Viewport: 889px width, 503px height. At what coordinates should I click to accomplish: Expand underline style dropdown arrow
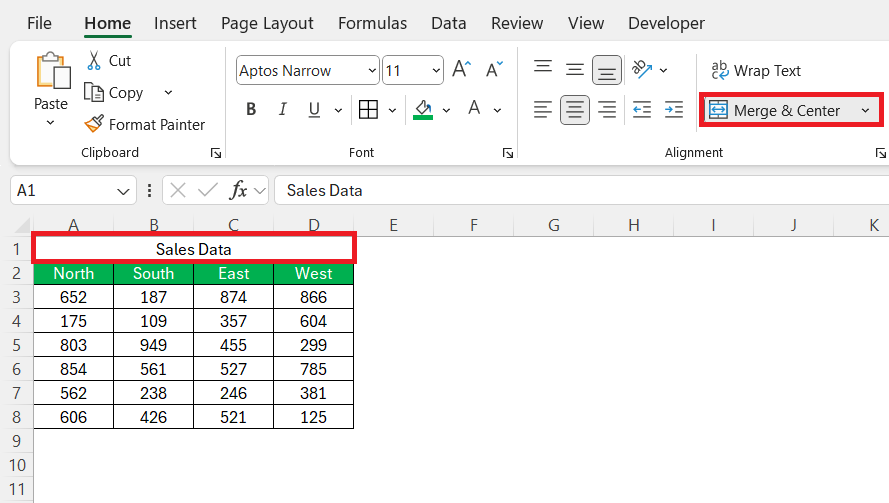point(338,110)
